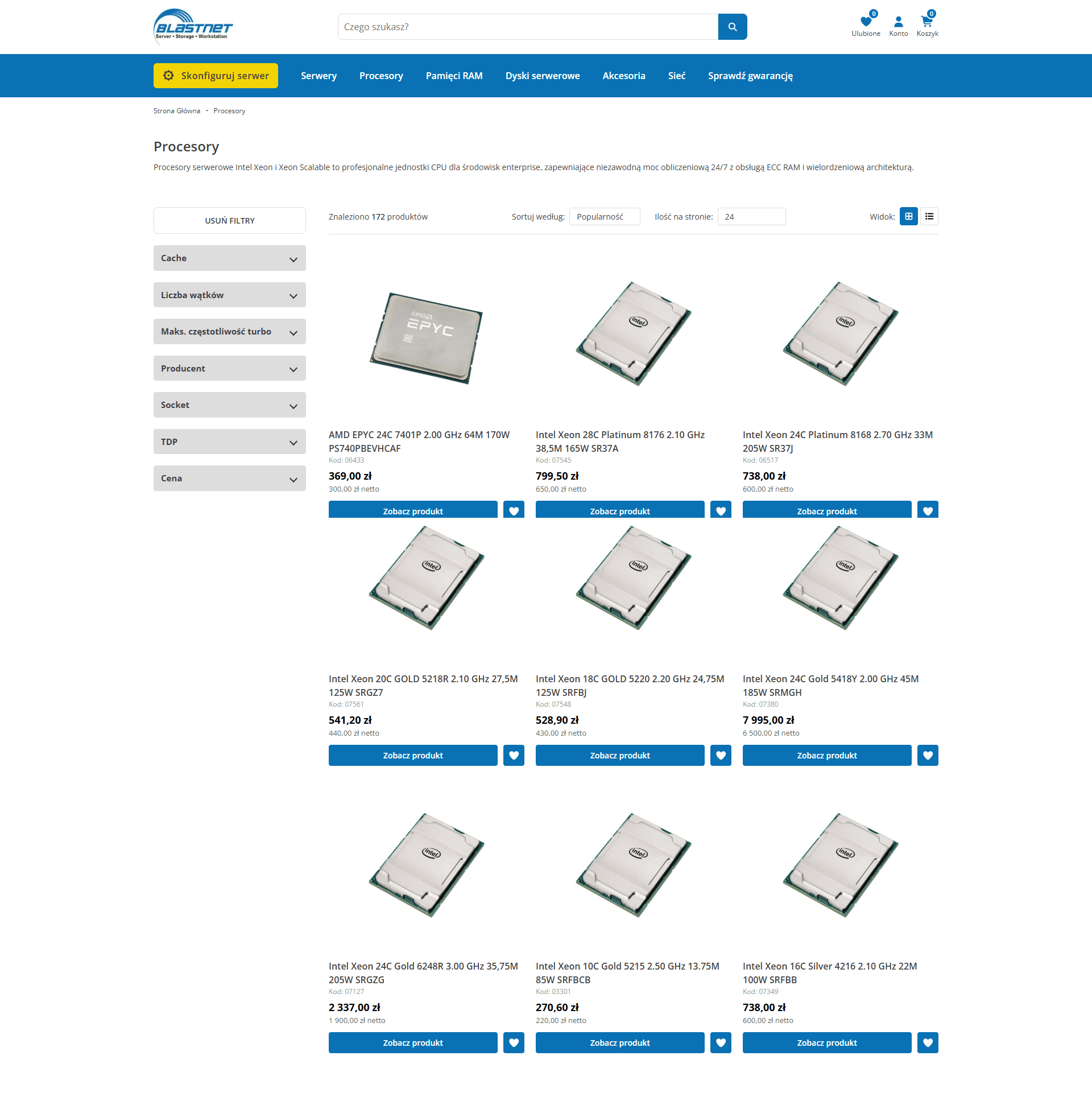Focus the Czego szukasz search field

point(528,27)
